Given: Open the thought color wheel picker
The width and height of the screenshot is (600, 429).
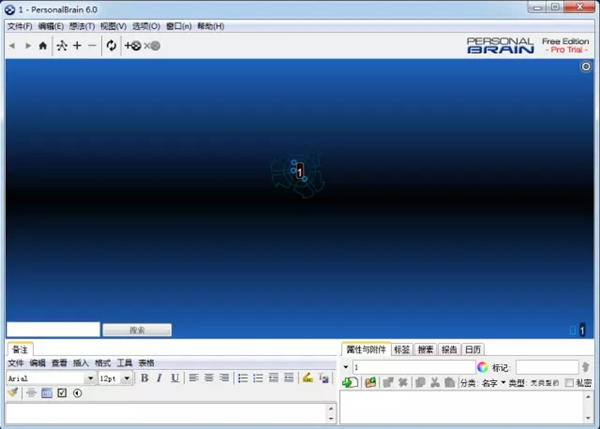Looking at the screenshot, I should point(482,368).
